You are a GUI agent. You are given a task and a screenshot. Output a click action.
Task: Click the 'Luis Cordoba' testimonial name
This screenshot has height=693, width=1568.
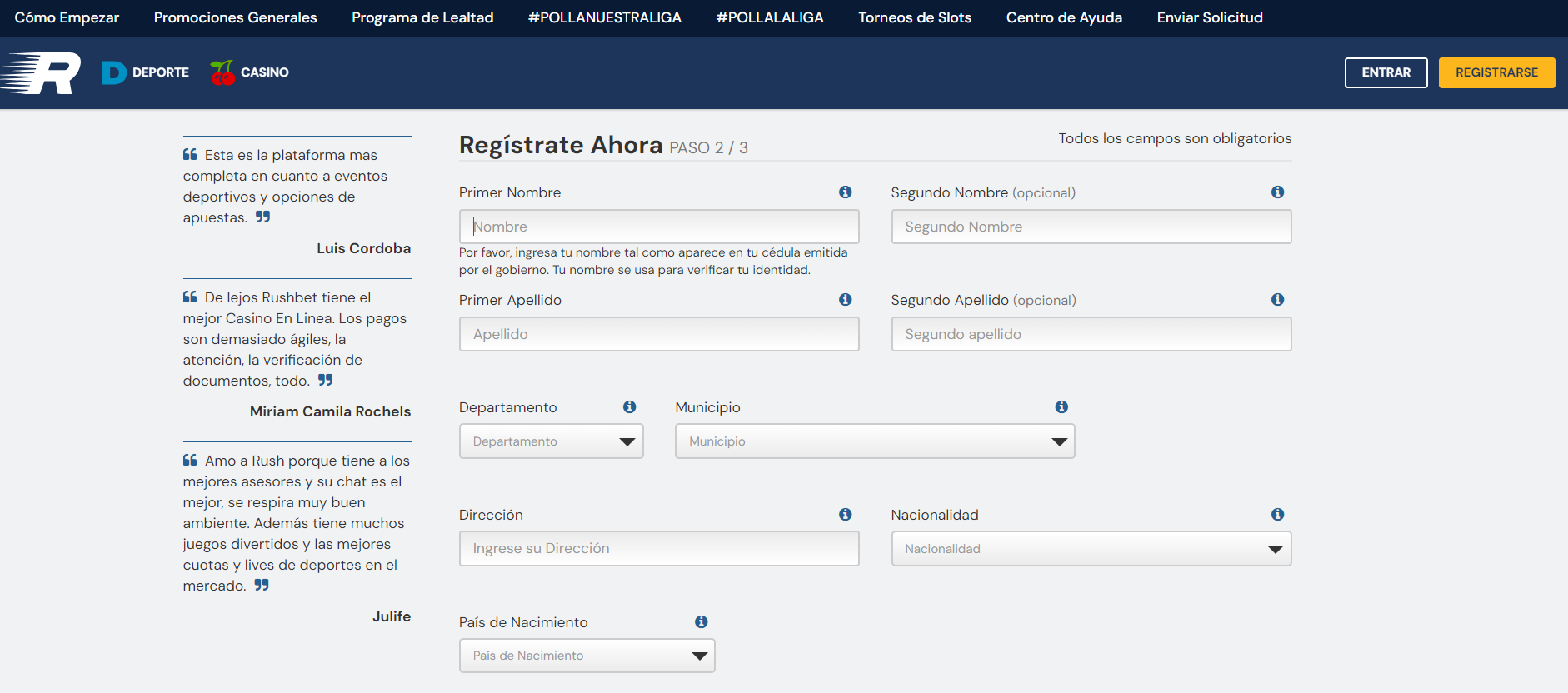[364, 248]
